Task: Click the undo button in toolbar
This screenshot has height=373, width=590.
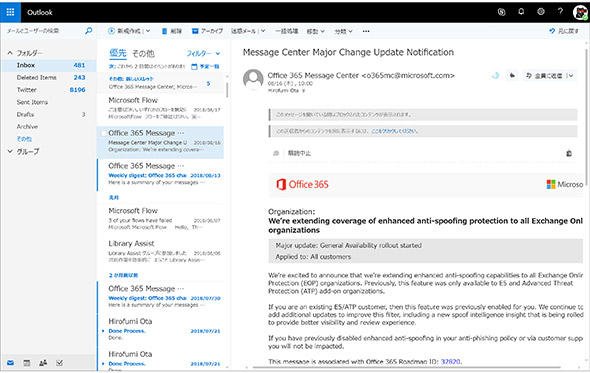Action: click(x=564, y=31)
